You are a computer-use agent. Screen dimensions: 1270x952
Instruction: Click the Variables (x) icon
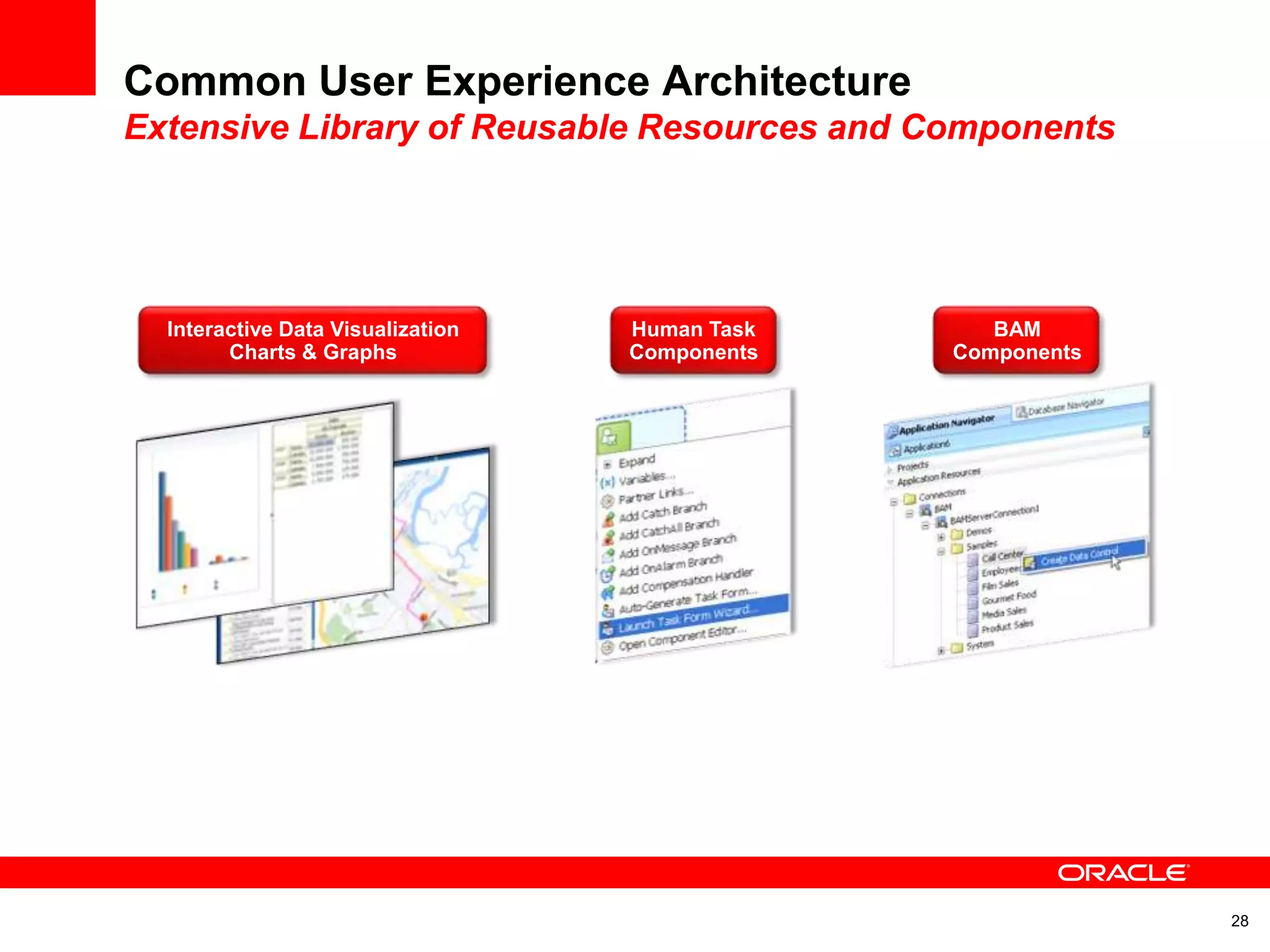coord(608,482)
